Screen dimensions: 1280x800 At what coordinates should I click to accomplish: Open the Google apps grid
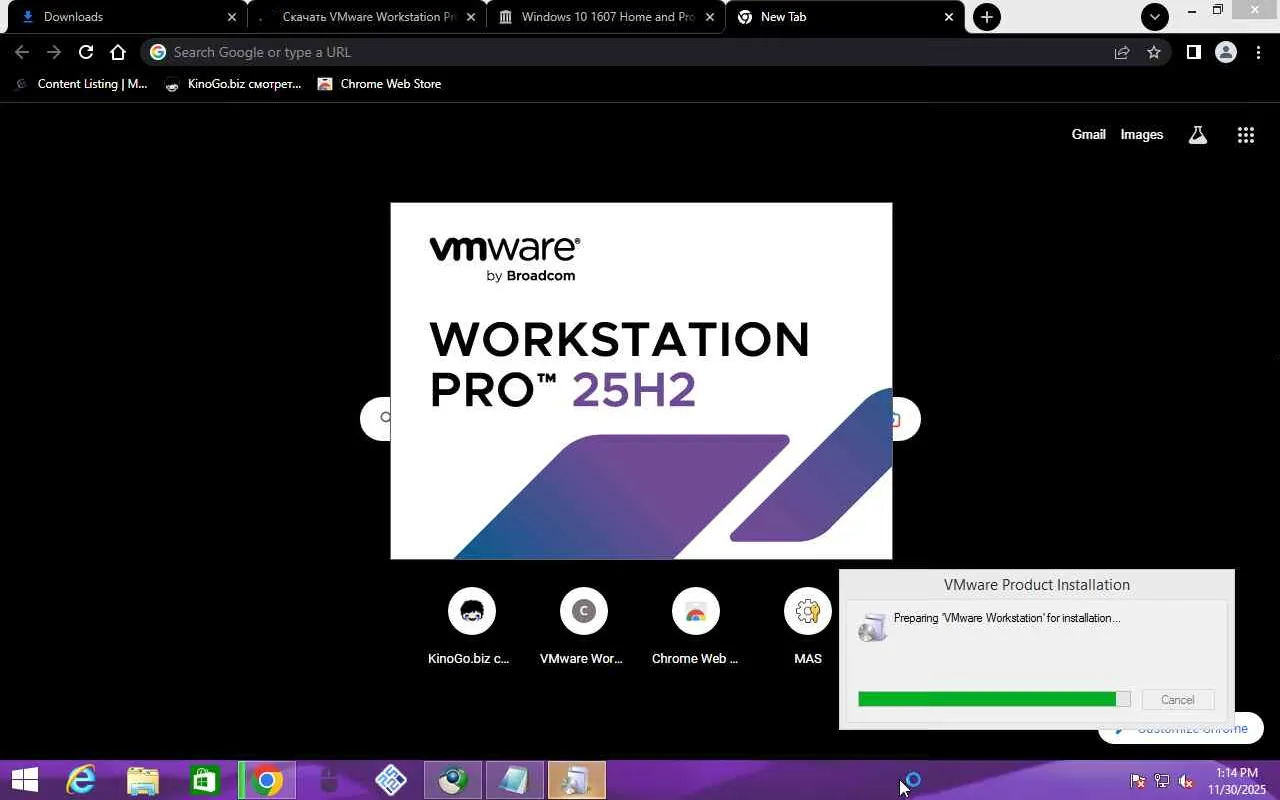(x=1246, y=135)
